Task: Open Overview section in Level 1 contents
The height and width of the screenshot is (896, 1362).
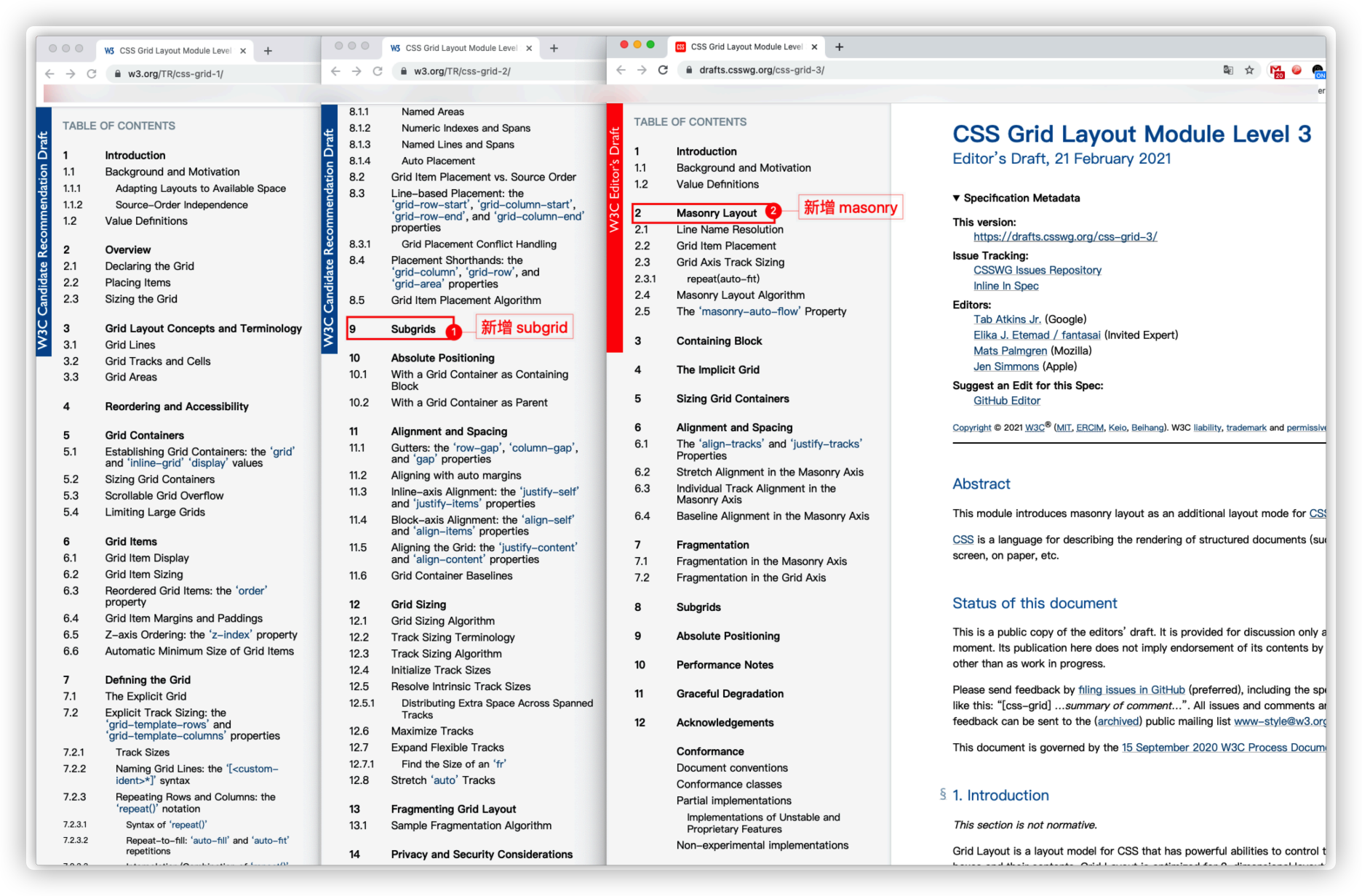Action: coord(128,249)
